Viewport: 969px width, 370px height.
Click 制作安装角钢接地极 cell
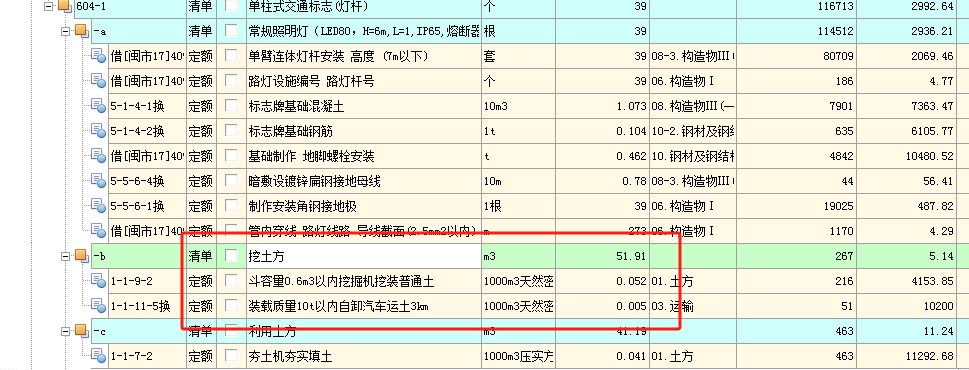coord(363,206)
